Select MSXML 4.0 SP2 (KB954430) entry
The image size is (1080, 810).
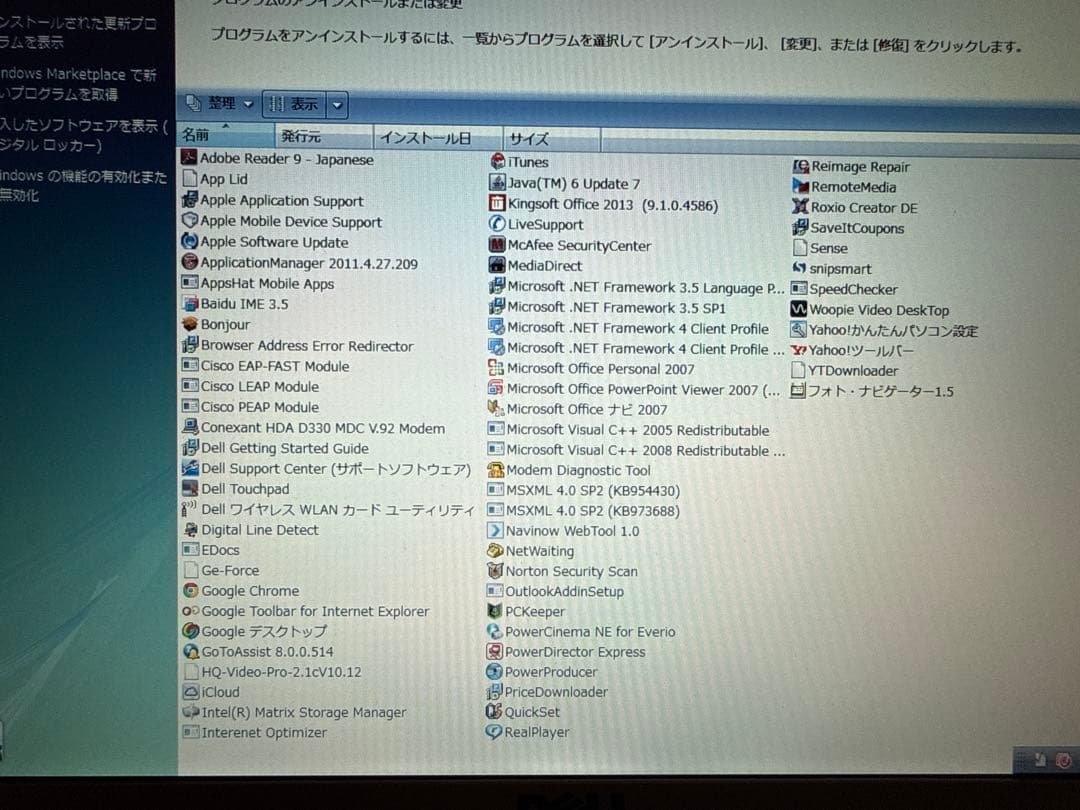[x=584, y=490]
